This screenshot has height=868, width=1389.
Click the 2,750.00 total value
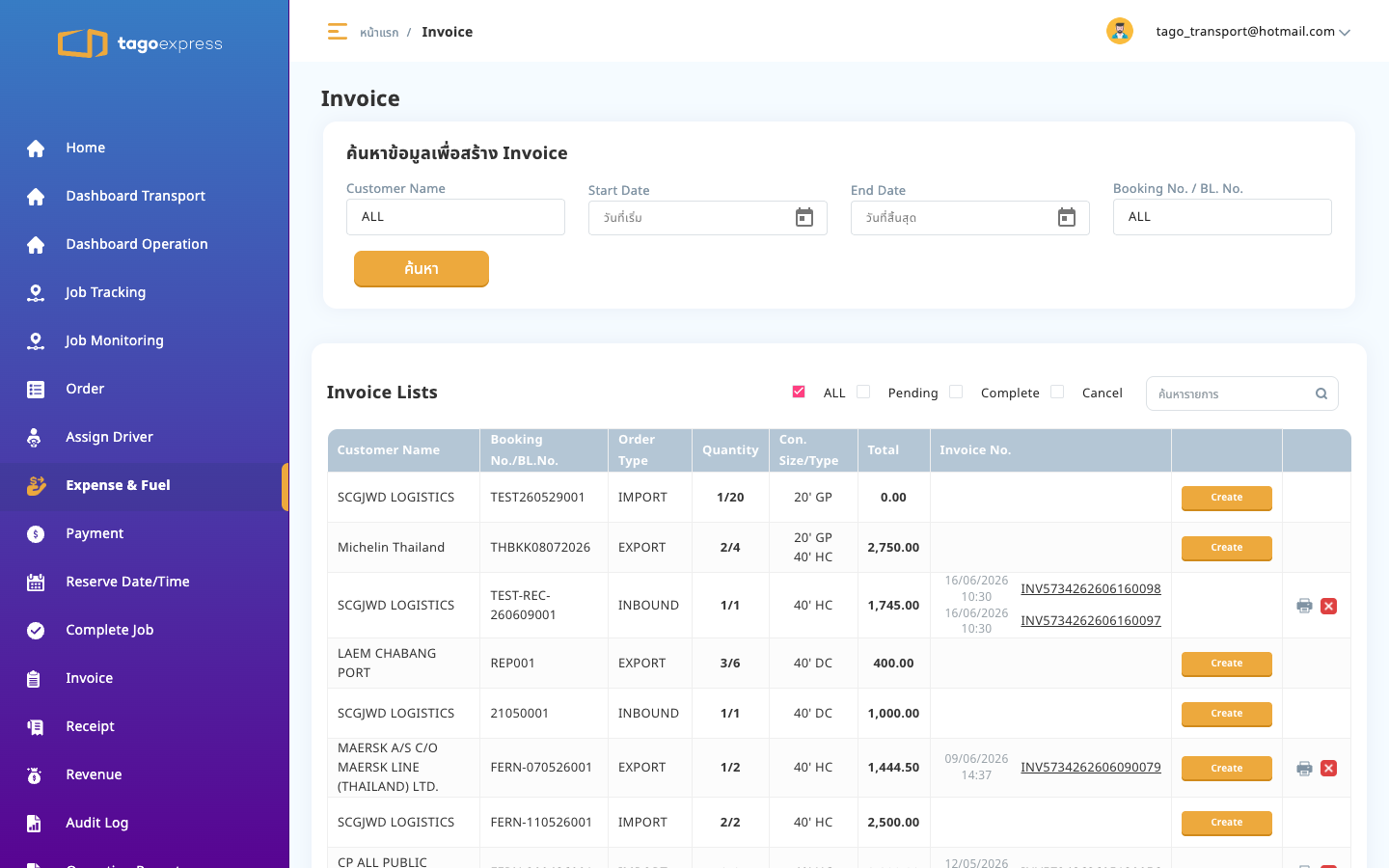pos(893,548)
